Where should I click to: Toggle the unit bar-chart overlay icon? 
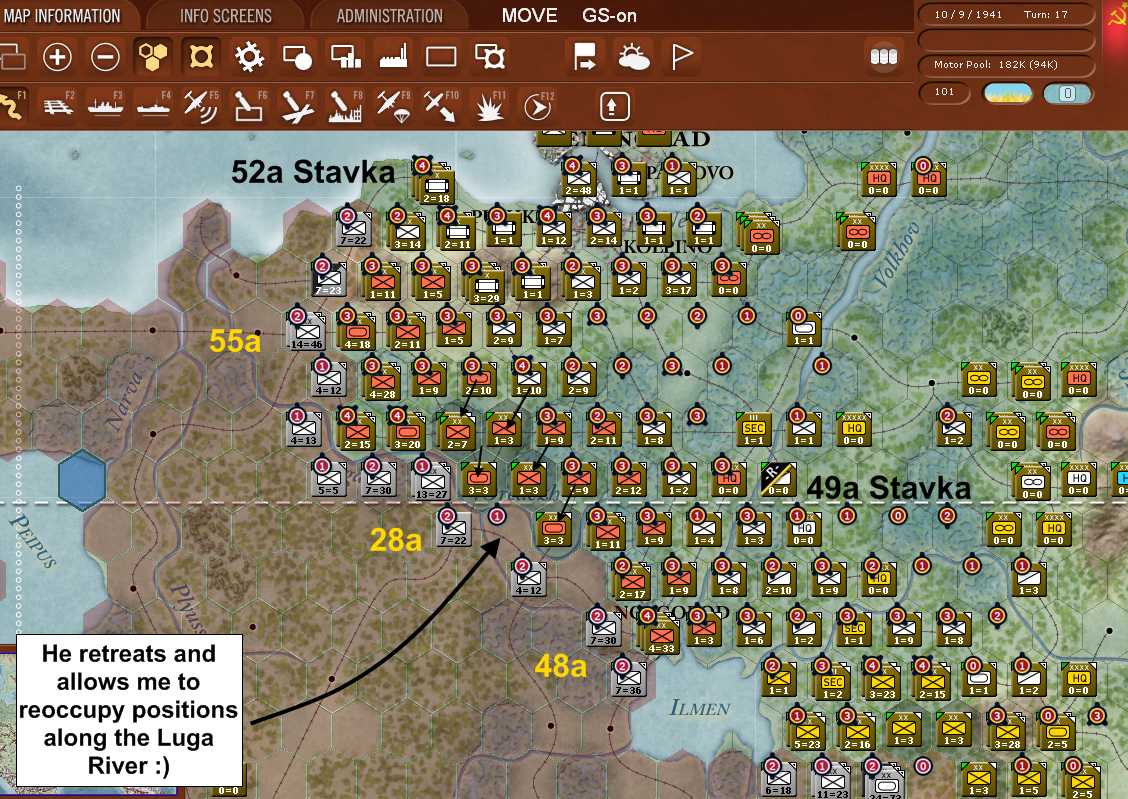pyautogui.click(x=345, y=57)
